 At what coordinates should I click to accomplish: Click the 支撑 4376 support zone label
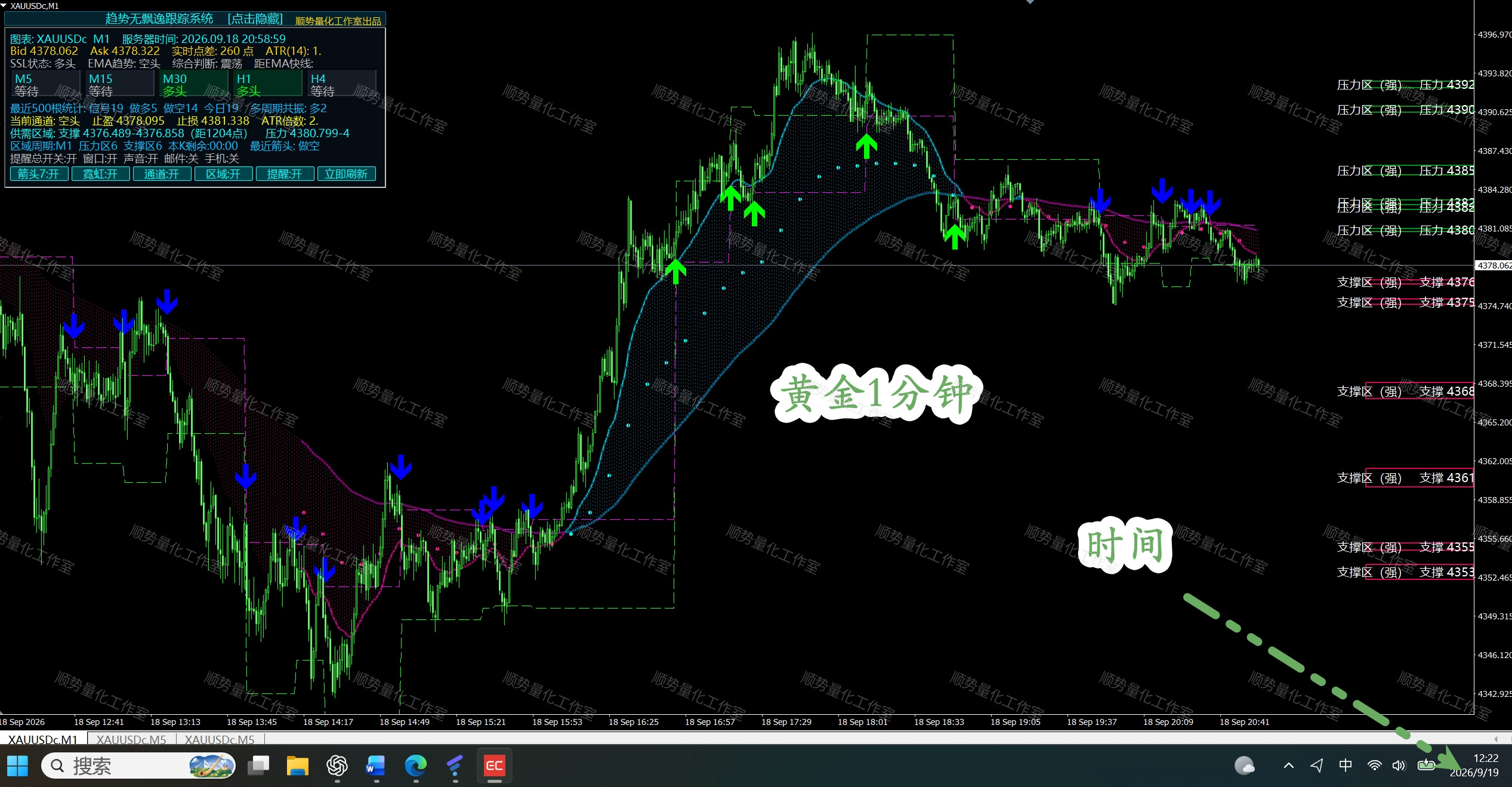[1446, 282]
